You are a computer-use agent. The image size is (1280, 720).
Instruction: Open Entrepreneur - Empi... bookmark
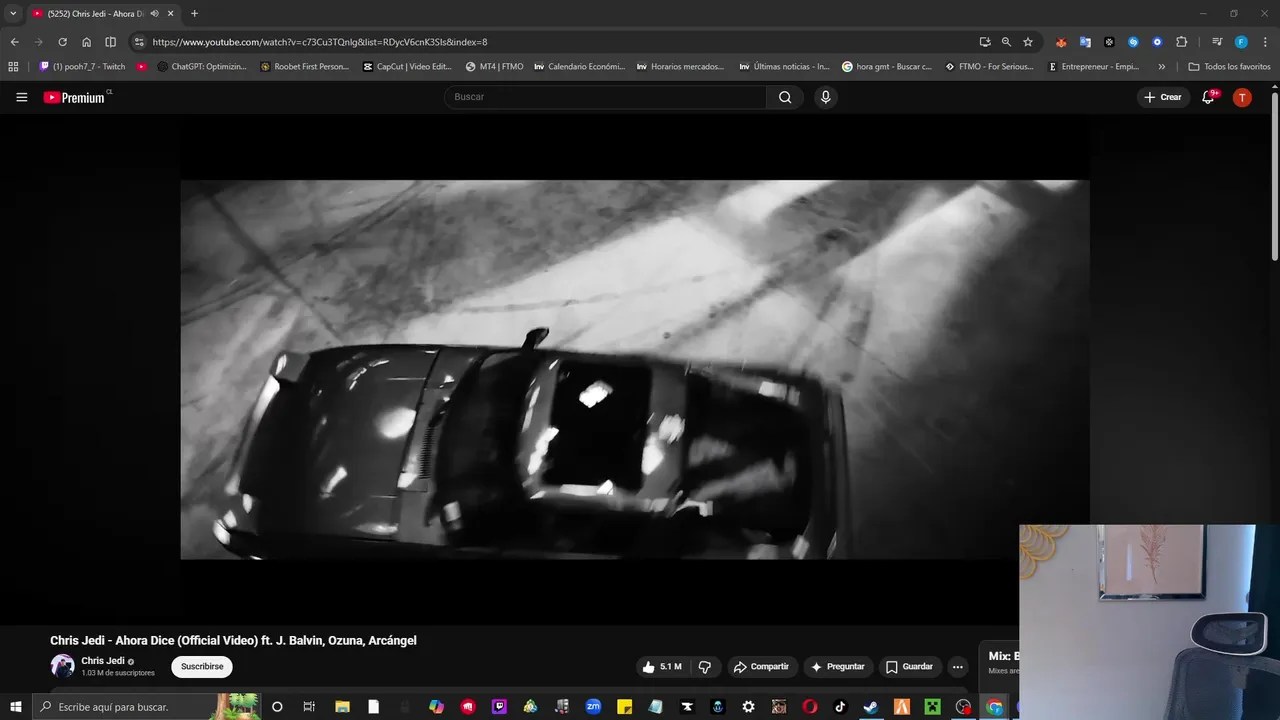(1094, 67)
